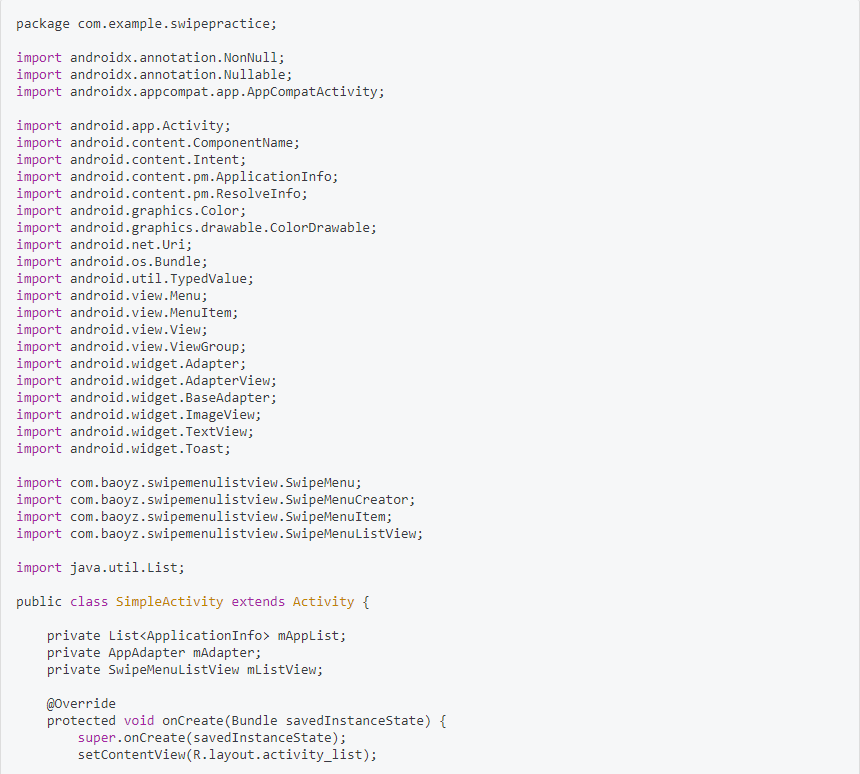Click the SwipeMenuItem import line
Viewport: 860px width, 774px height.
pos(204,517)
